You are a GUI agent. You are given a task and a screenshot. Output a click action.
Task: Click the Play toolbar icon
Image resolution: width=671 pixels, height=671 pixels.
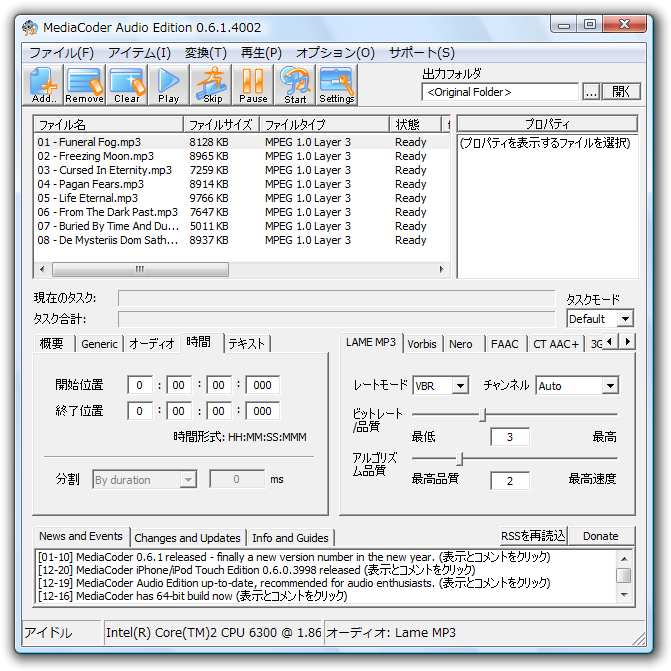tap(169, 85)
